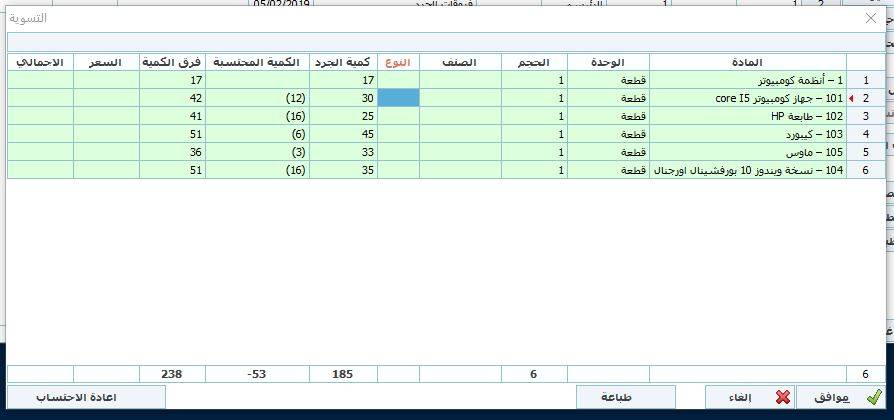Click the الصنف column header

(x=460, y=62)
